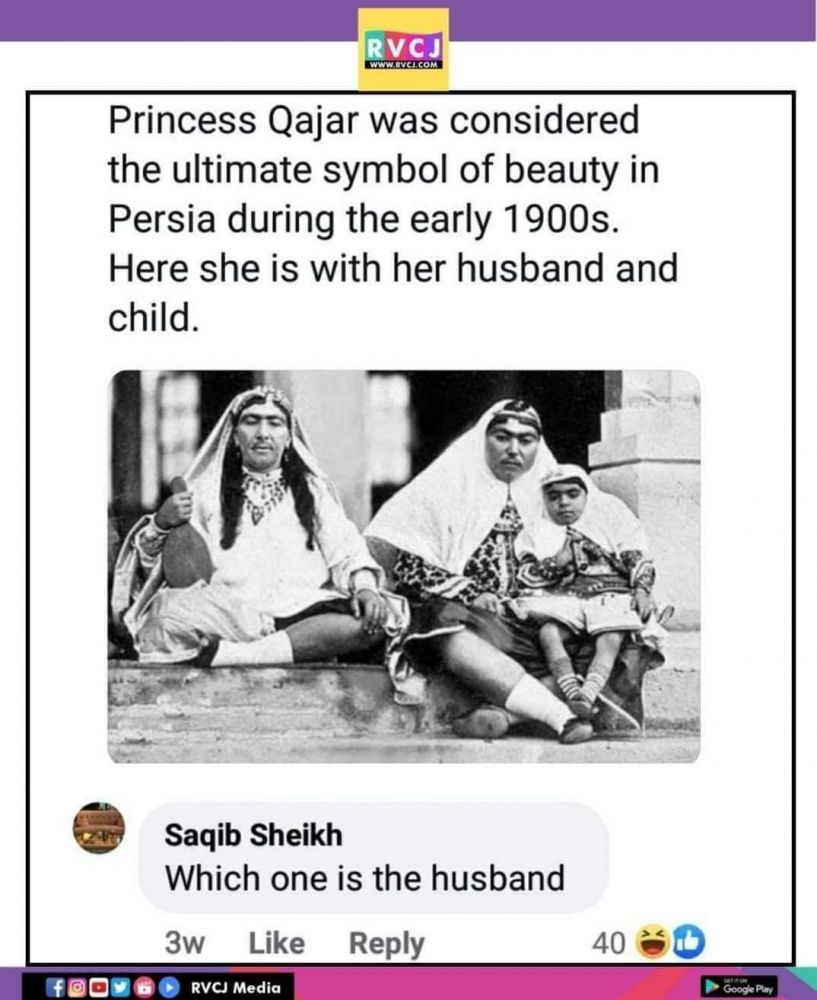Click the red video reel icon
Image resolution: width=817 pixels, height=1000 pixels.
(x=141, y=987)
